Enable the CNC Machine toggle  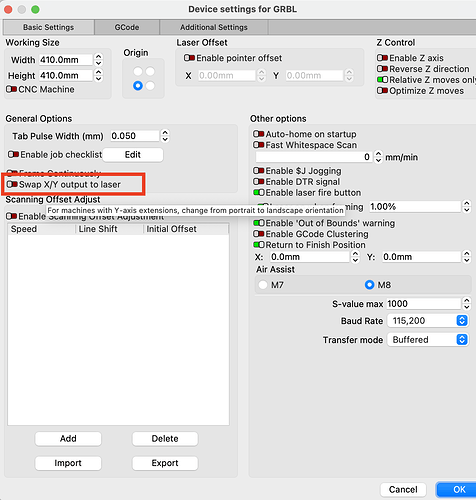pyautogui.click(x=11, y=89)
